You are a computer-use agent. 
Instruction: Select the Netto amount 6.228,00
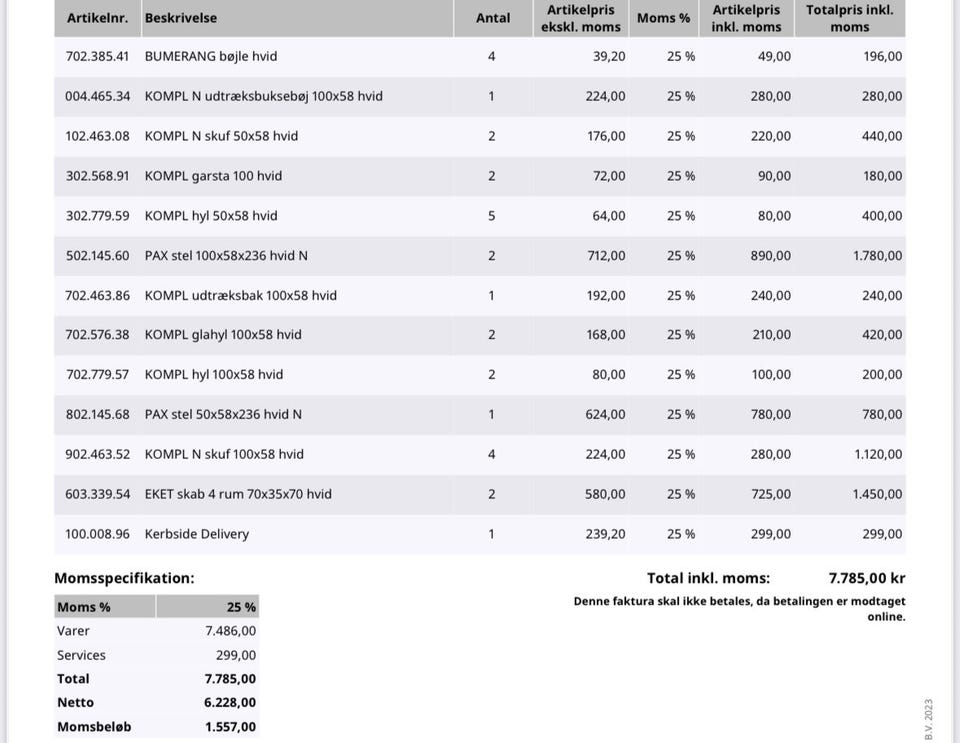click(x=230, y=703)
